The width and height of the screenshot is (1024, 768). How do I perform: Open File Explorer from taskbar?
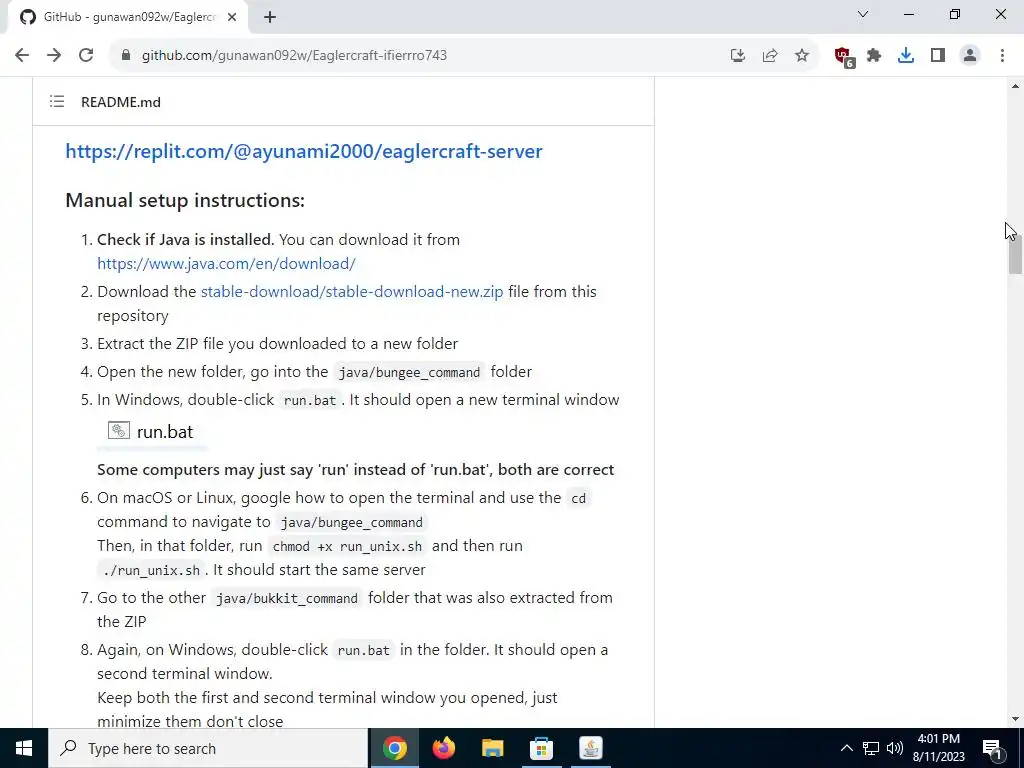coord(492,748)
